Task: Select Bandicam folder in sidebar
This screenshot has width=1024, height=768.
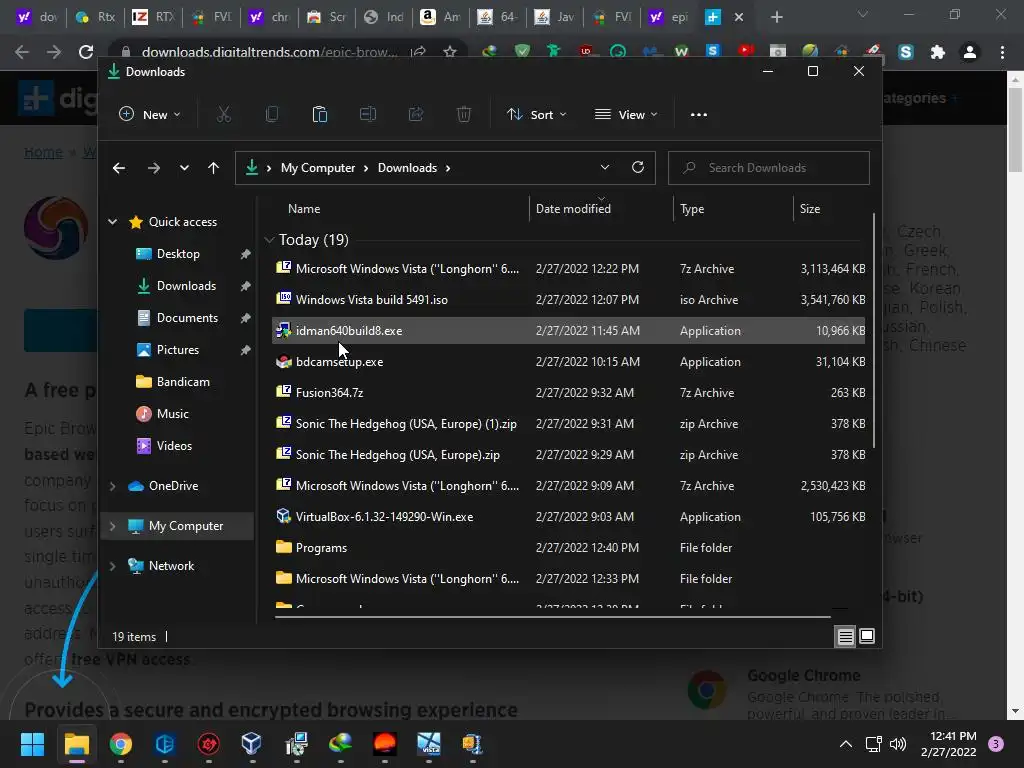Action: pos(183,382)
